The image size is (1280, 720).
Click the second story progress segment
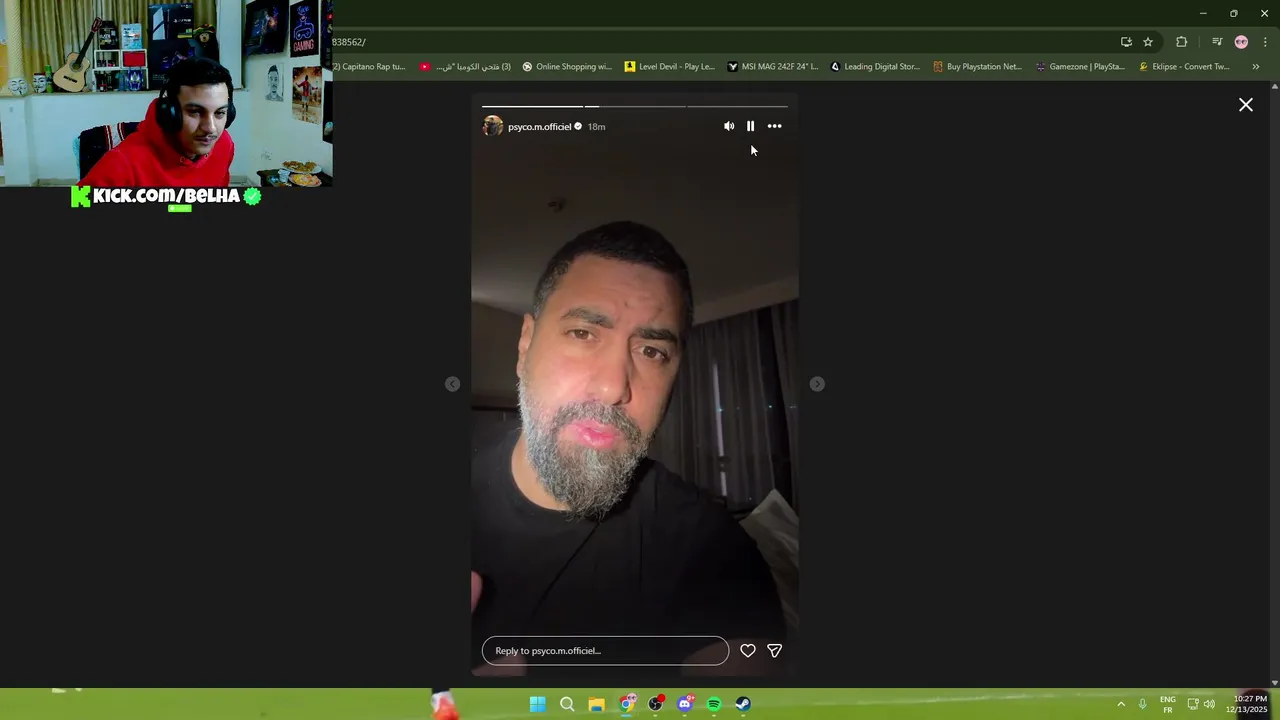coord(635,106)
